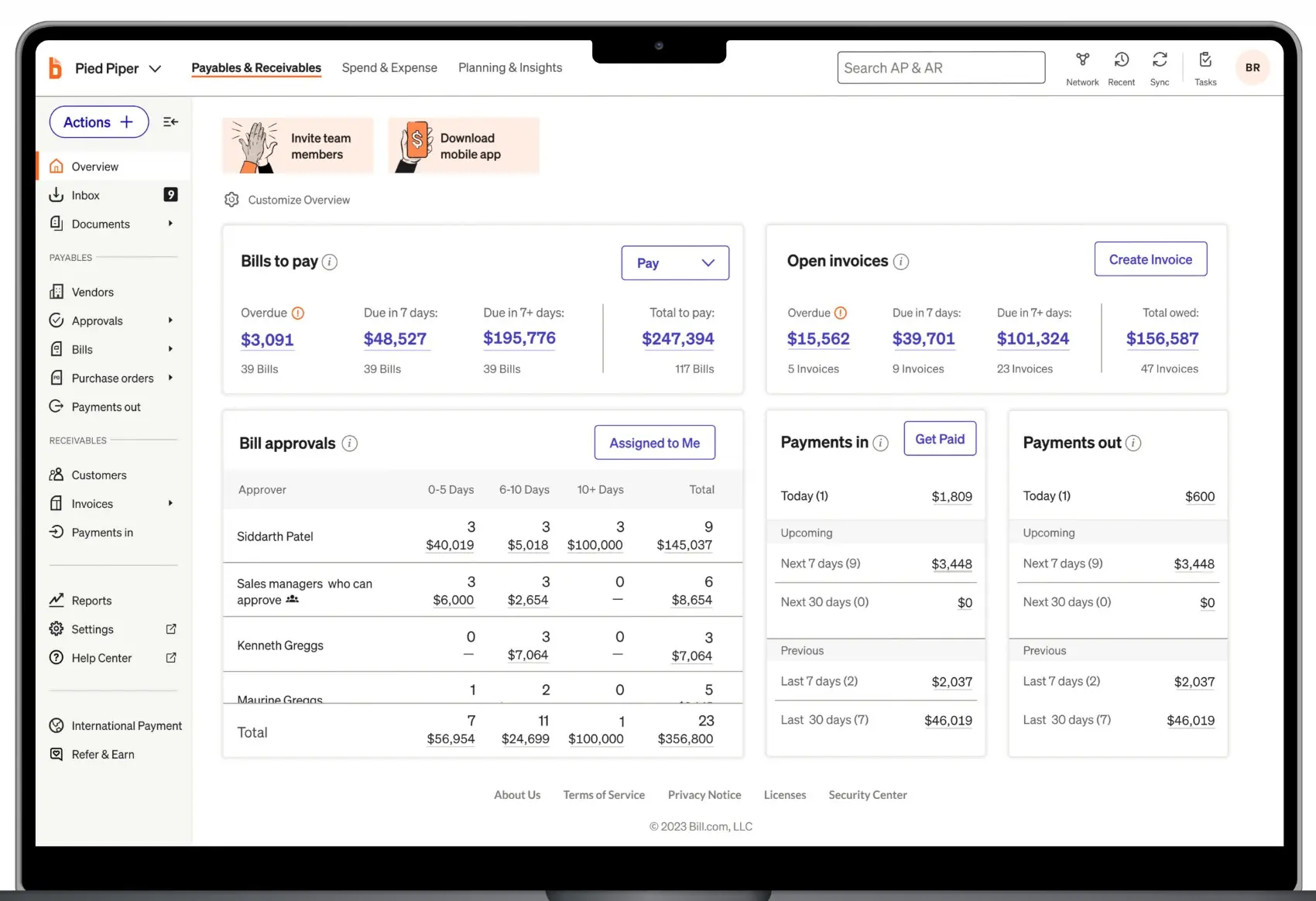Show info for Open invoices
Viewport: 1316px width, 901px height.
click(901, 262)
